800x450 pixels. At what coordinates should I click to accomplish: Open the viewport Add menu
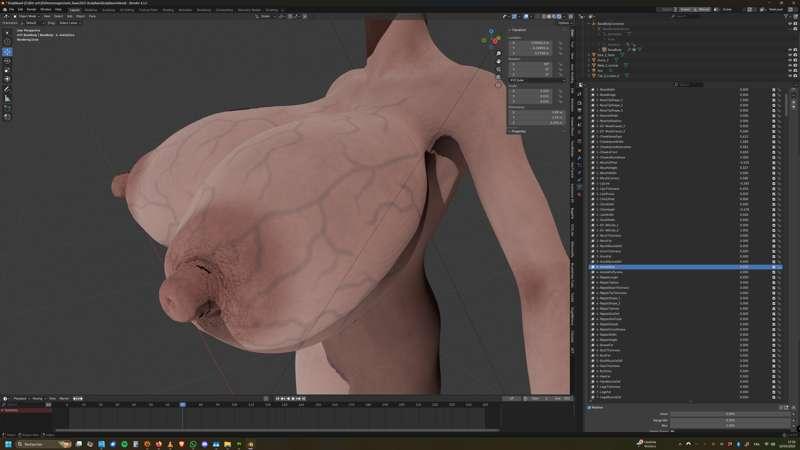[70, 16]
